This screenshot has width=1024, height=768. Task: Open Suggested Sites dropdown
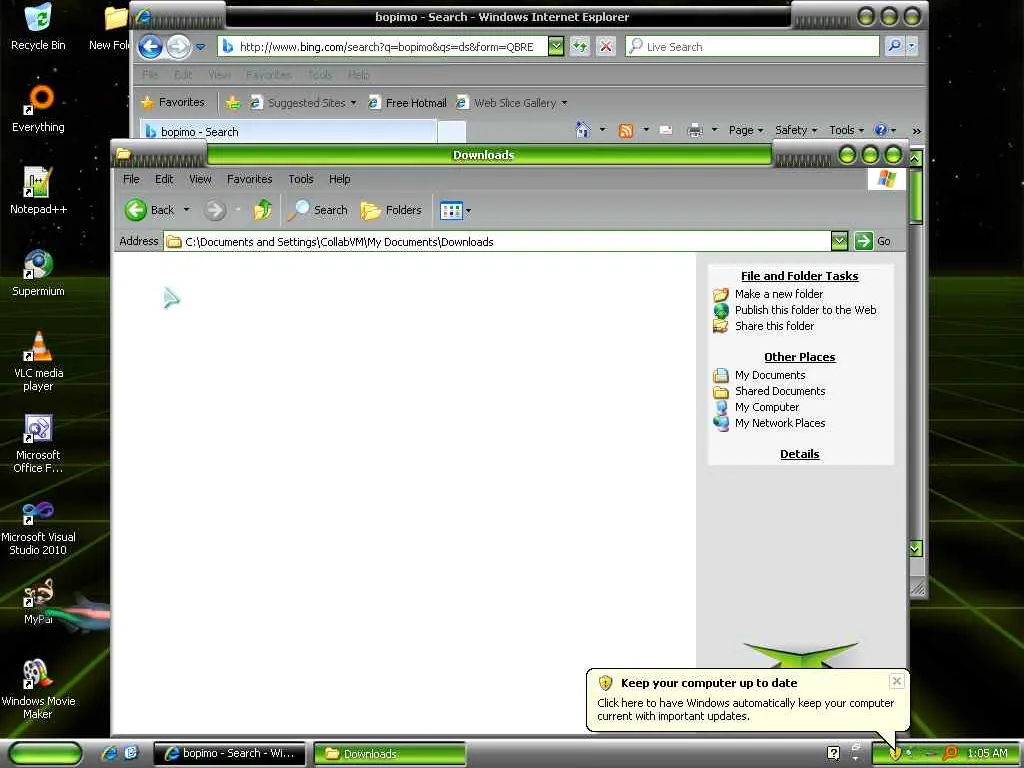pyautogui.click(x=353, y=103)
